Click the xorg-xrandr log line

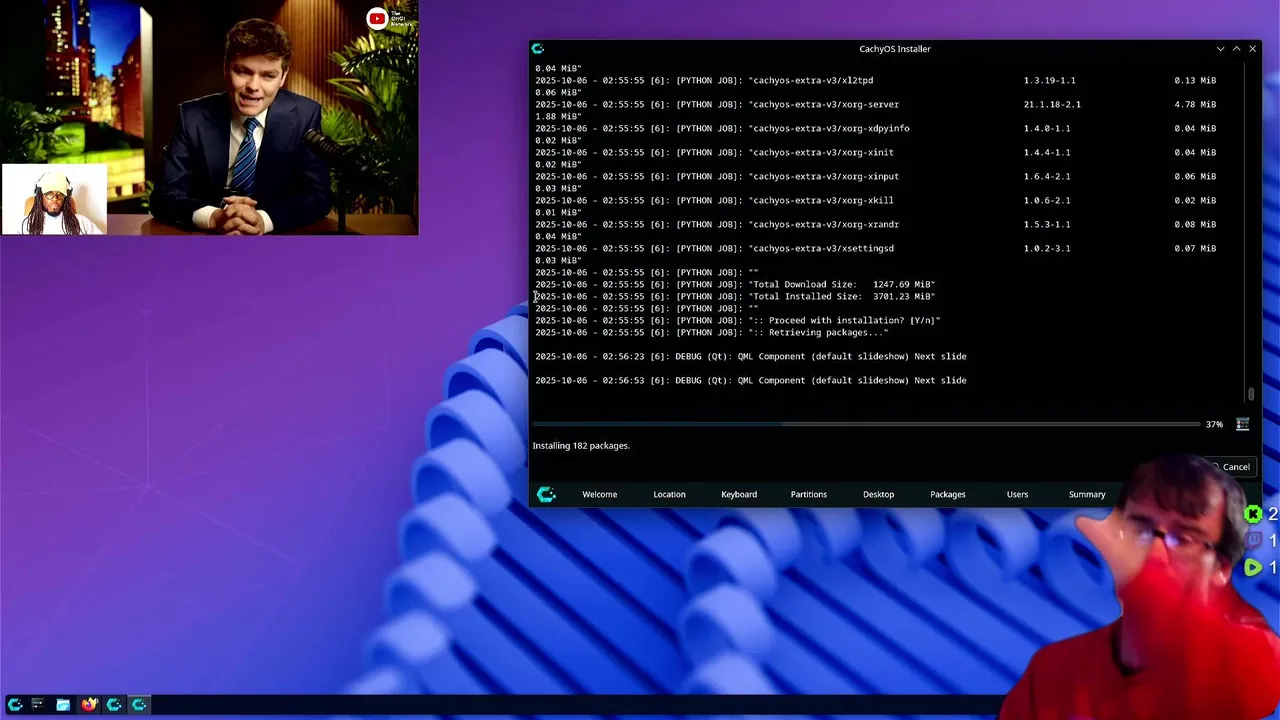(875, 224)
